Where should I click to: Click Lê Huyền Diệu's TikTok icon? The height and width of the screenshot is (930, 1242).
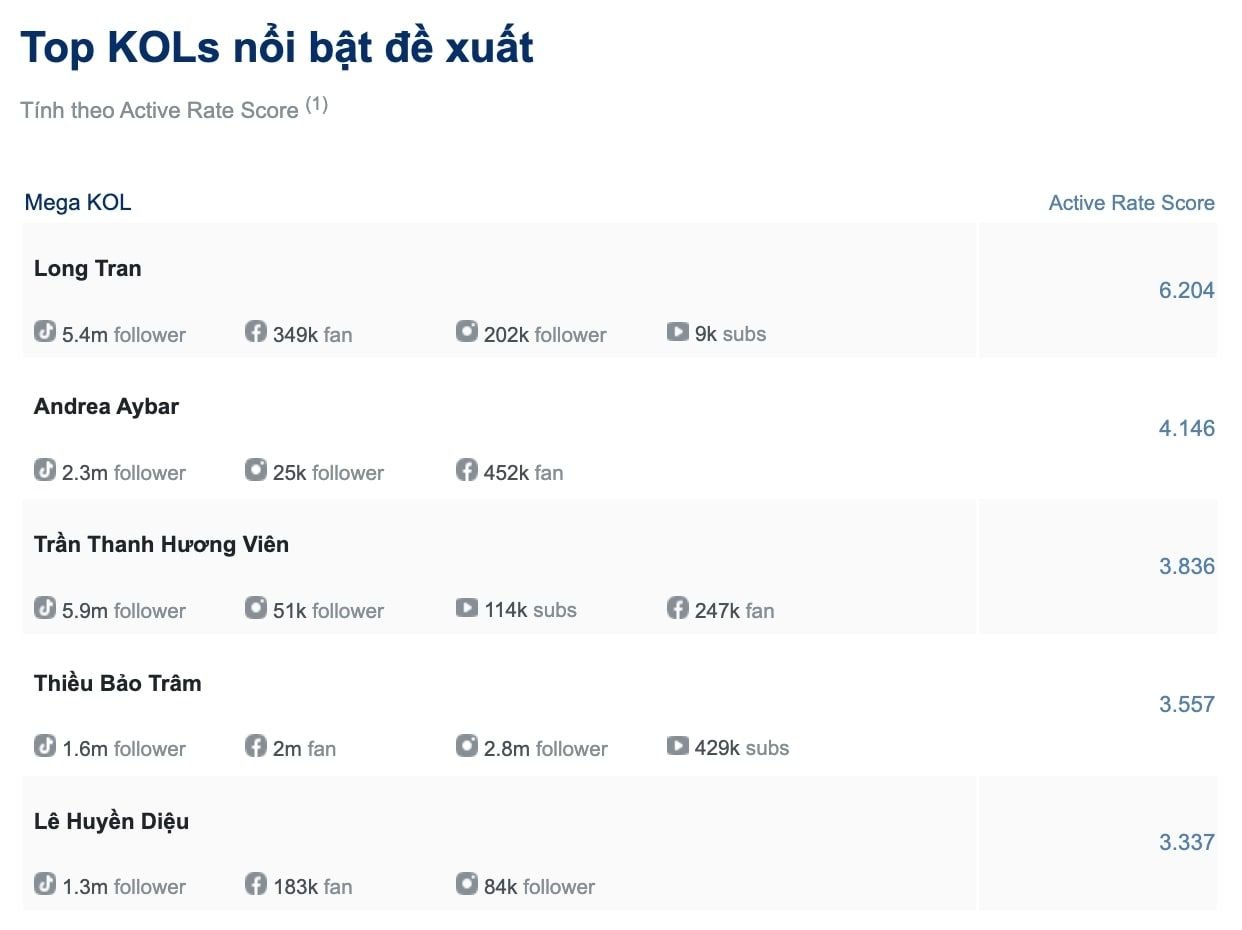click(45, 883)
